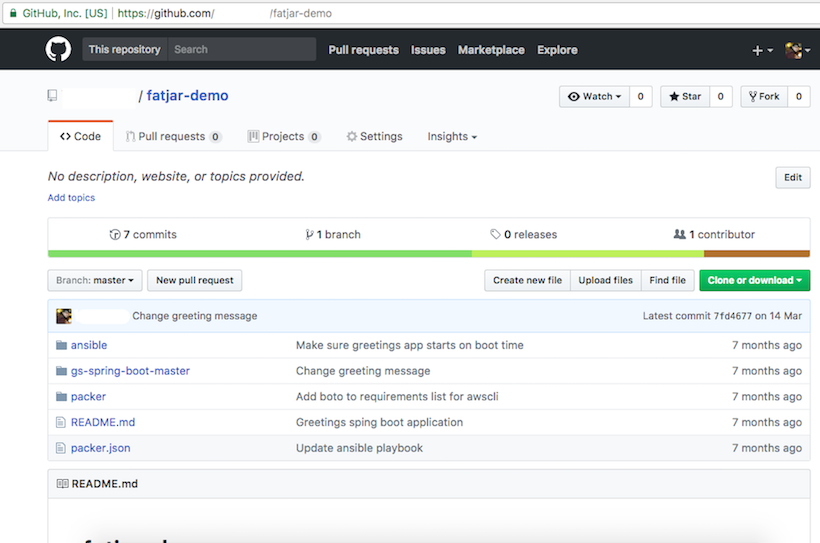This screenshot has width=820, height=543.
Task: Click the forks count next to Fork
Action: (799, 96)
